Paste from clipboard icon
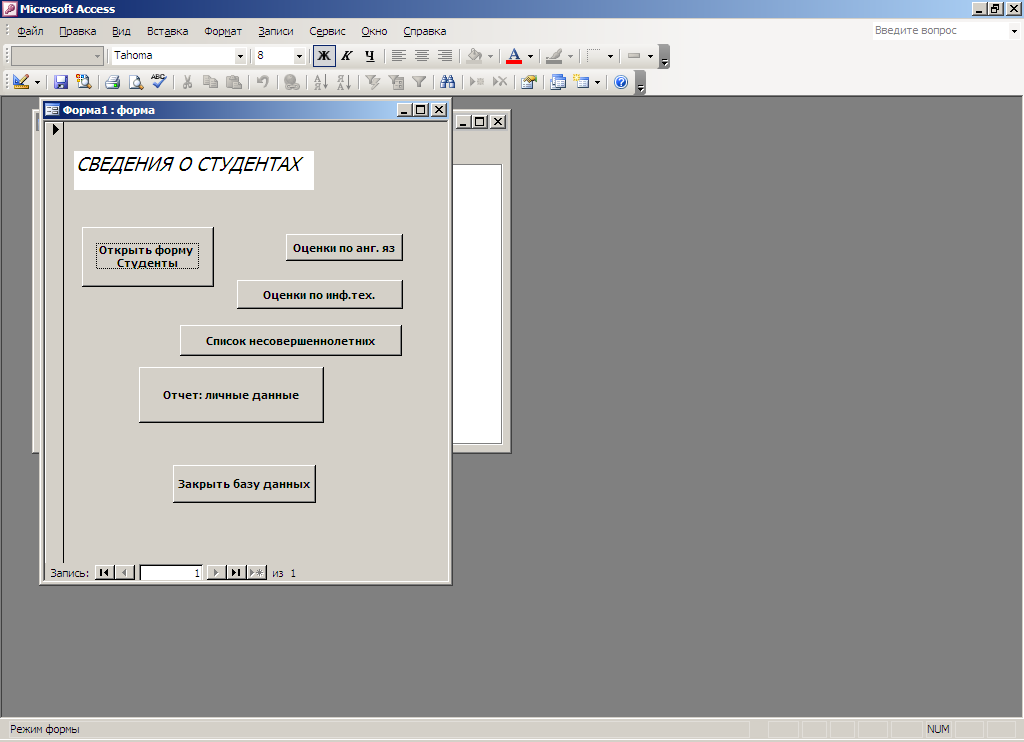1024x742 pixels. pyautogui.click(x=233, y=82)
